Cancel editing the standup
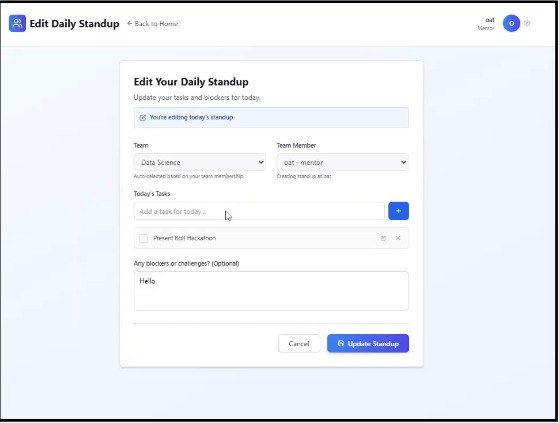This screenshot has height=423, width=559. (299, 344)
